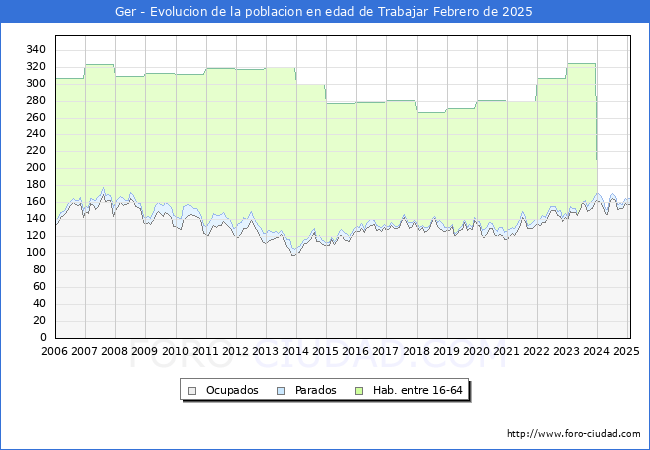Viewport: 650px width, 450px height.
Task: Click the 120 y-axis value
Action: point(36,235)
